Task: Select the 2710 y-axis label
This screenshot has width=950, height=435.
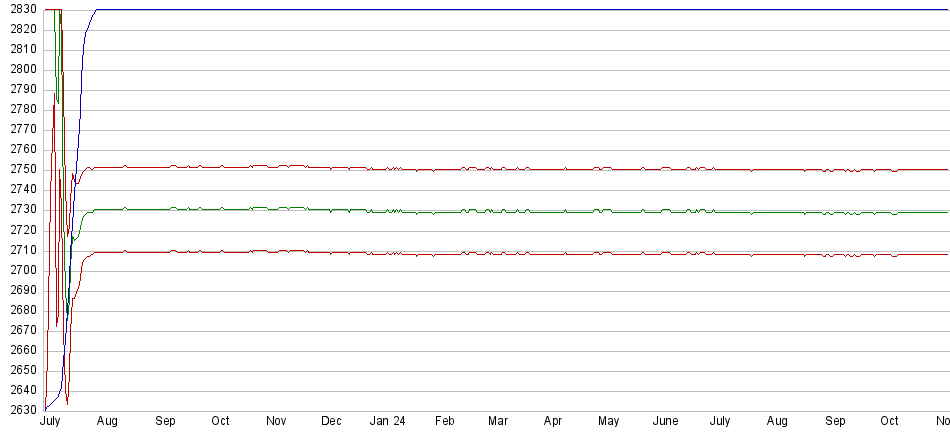Action: point(24,250)
